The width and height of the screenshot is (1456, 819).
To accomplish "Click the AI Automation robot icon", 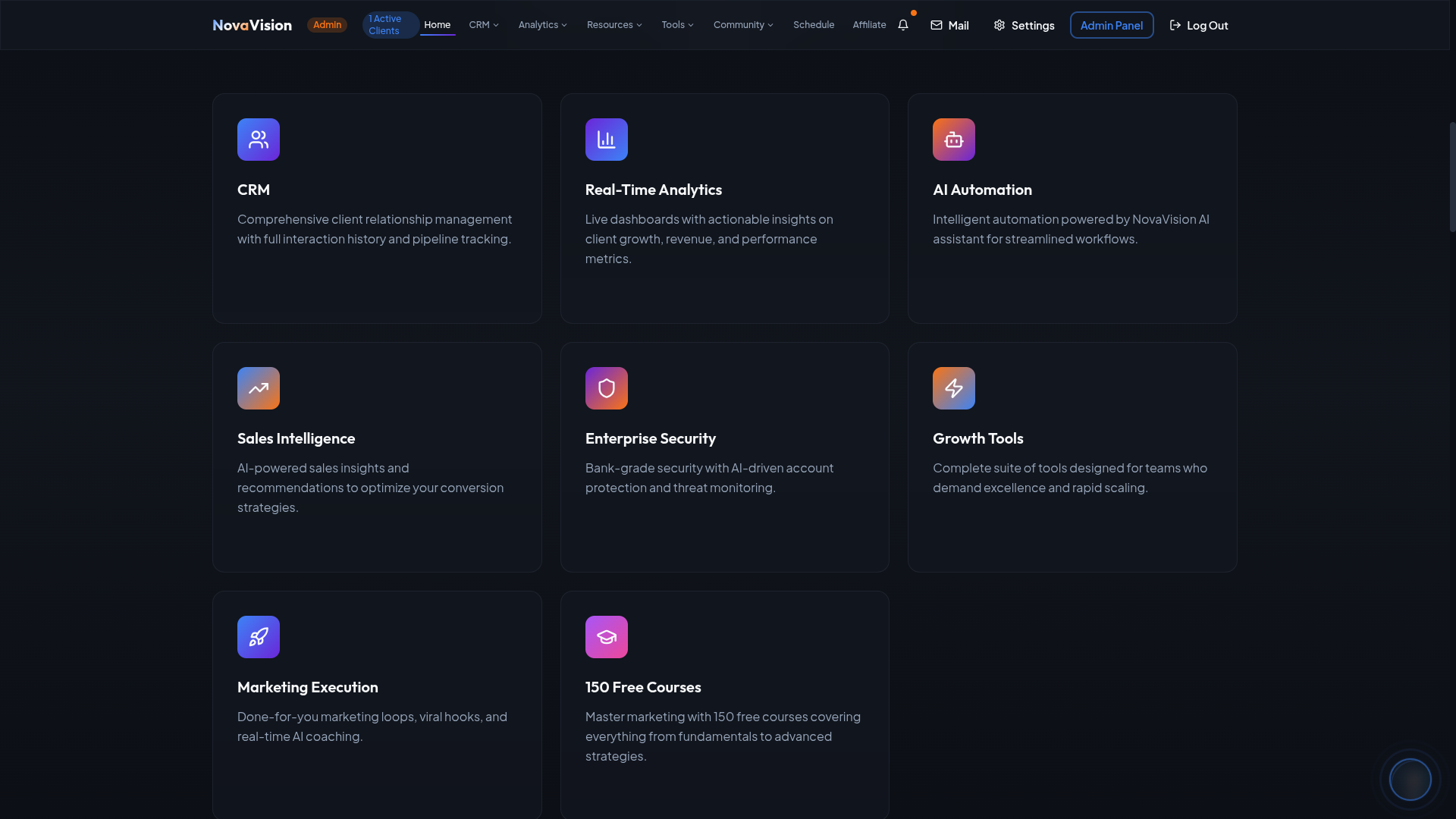I will click(x=953, y=140).
